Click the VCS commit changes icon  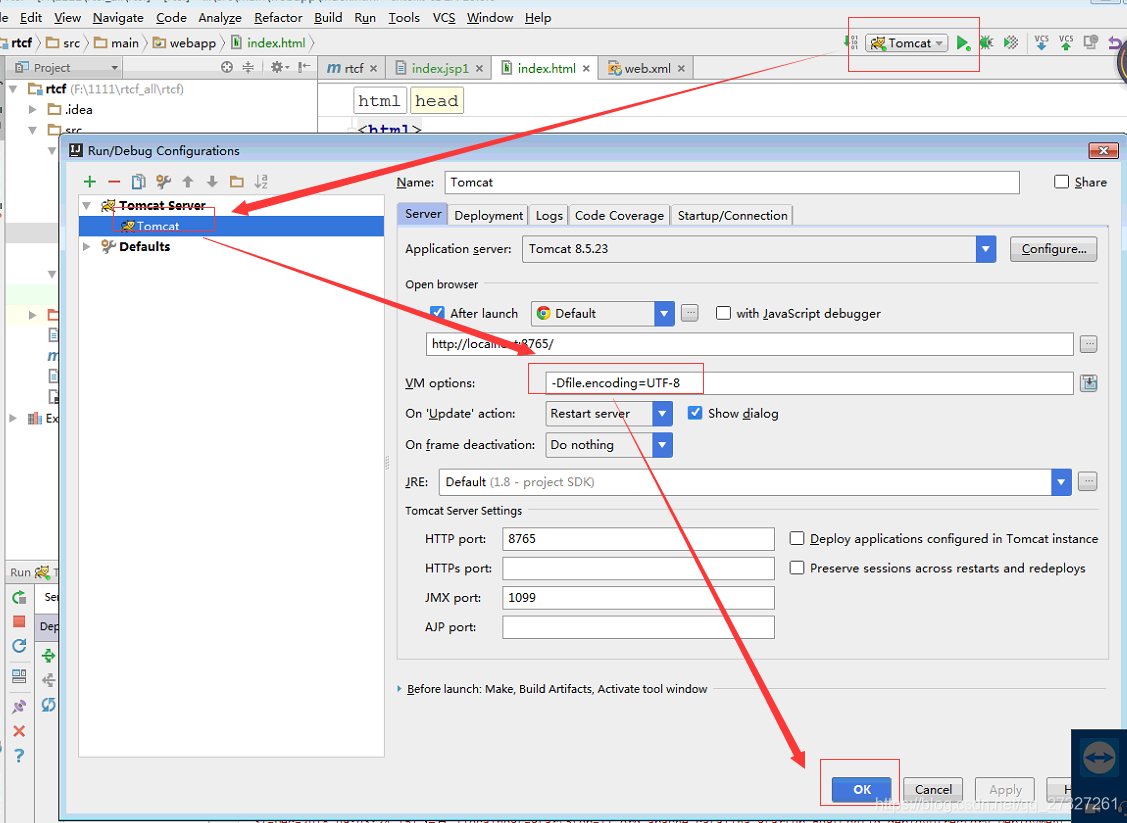pos(1066,43)
